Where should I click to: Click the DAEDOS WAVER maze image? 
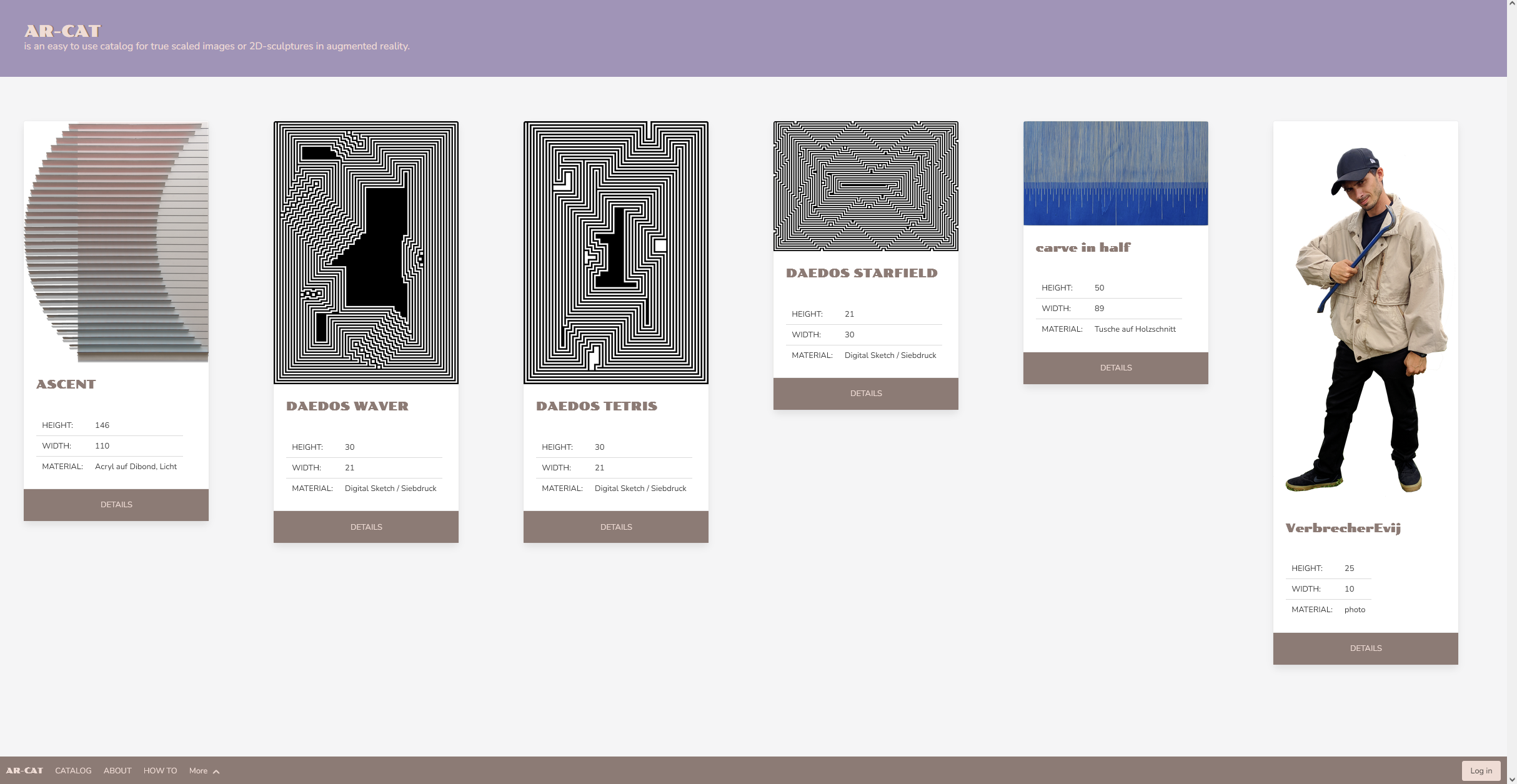pyautogui.click(x=366, y=252)
